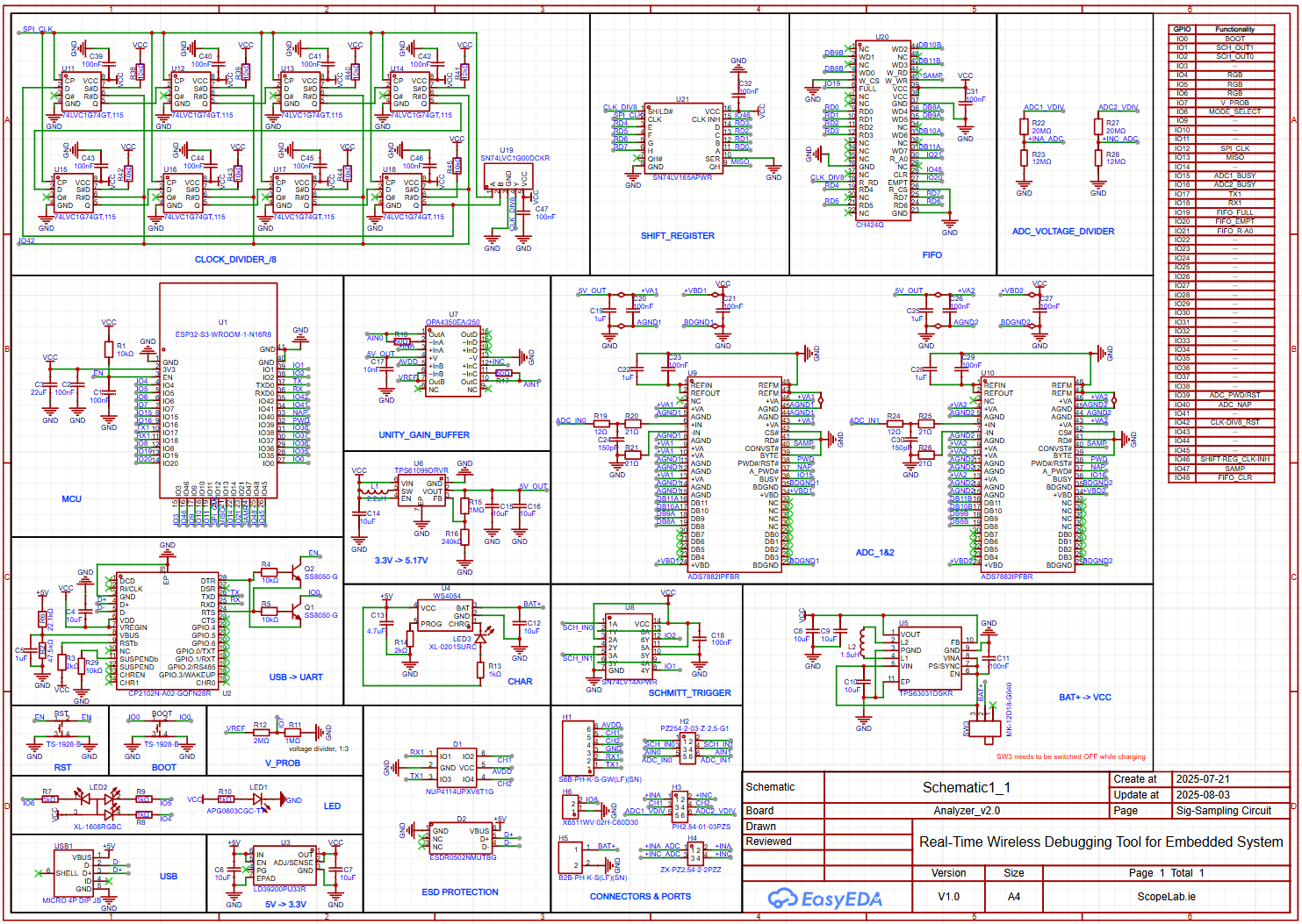Click the S6B-PH-K-S-GW(LF)(SN) connector name
The width and height of the screenshot is (1302, 924).
(x=601, y=780)
